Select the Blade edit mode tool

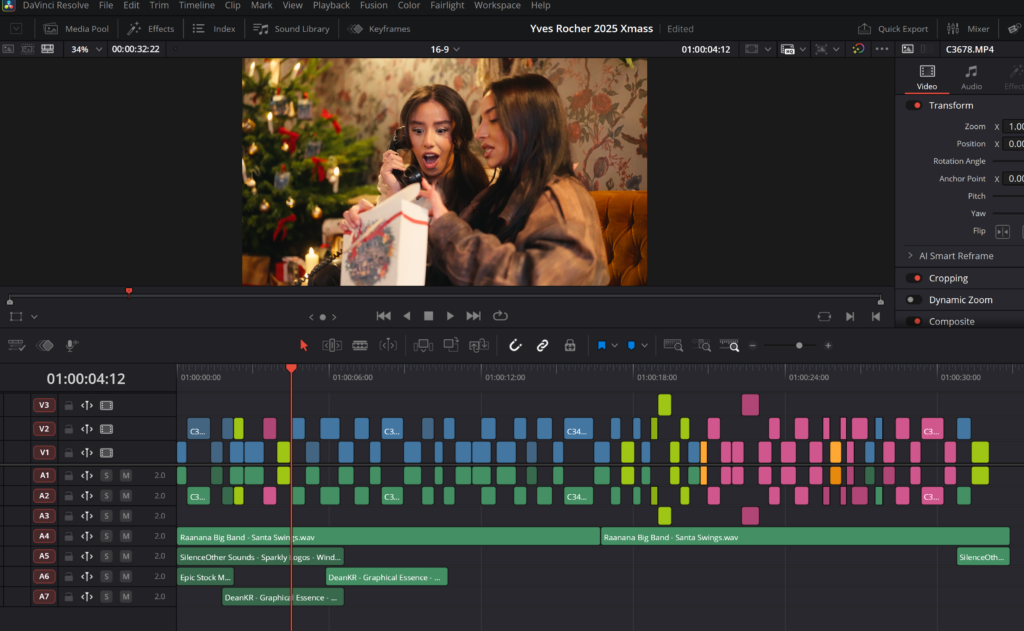[x=360, y=345]
